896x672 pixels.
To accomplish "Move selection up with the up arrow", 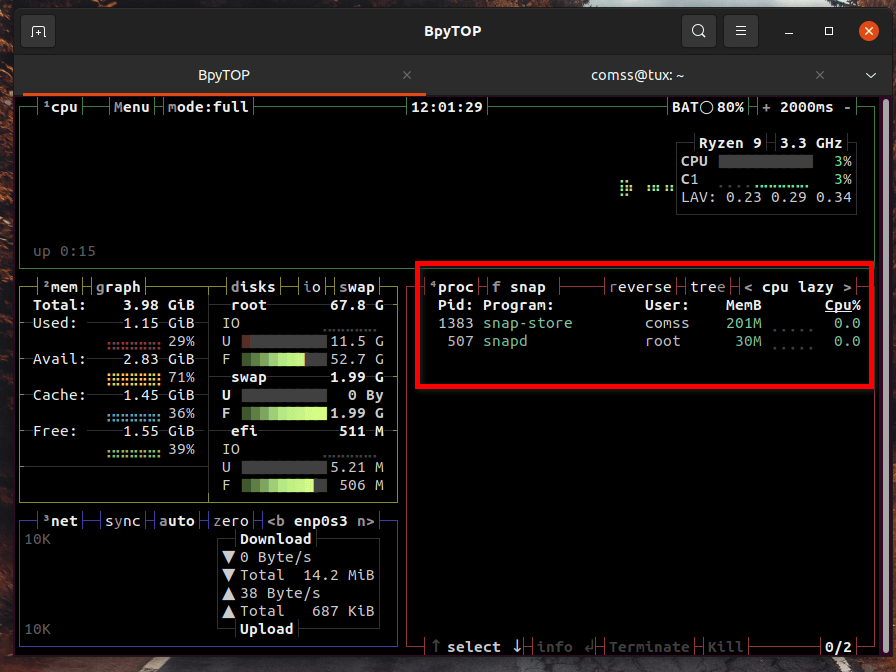I will coord(436,646).
